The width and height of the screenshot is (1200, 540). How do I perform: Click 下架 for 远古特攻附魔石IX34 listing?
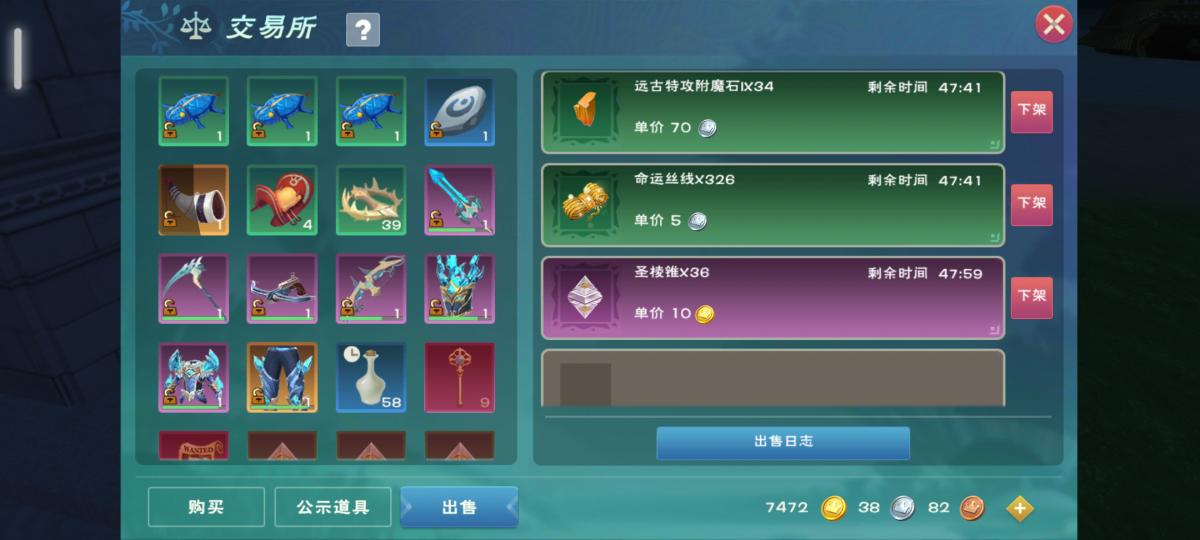click(x=1031, y=111)
